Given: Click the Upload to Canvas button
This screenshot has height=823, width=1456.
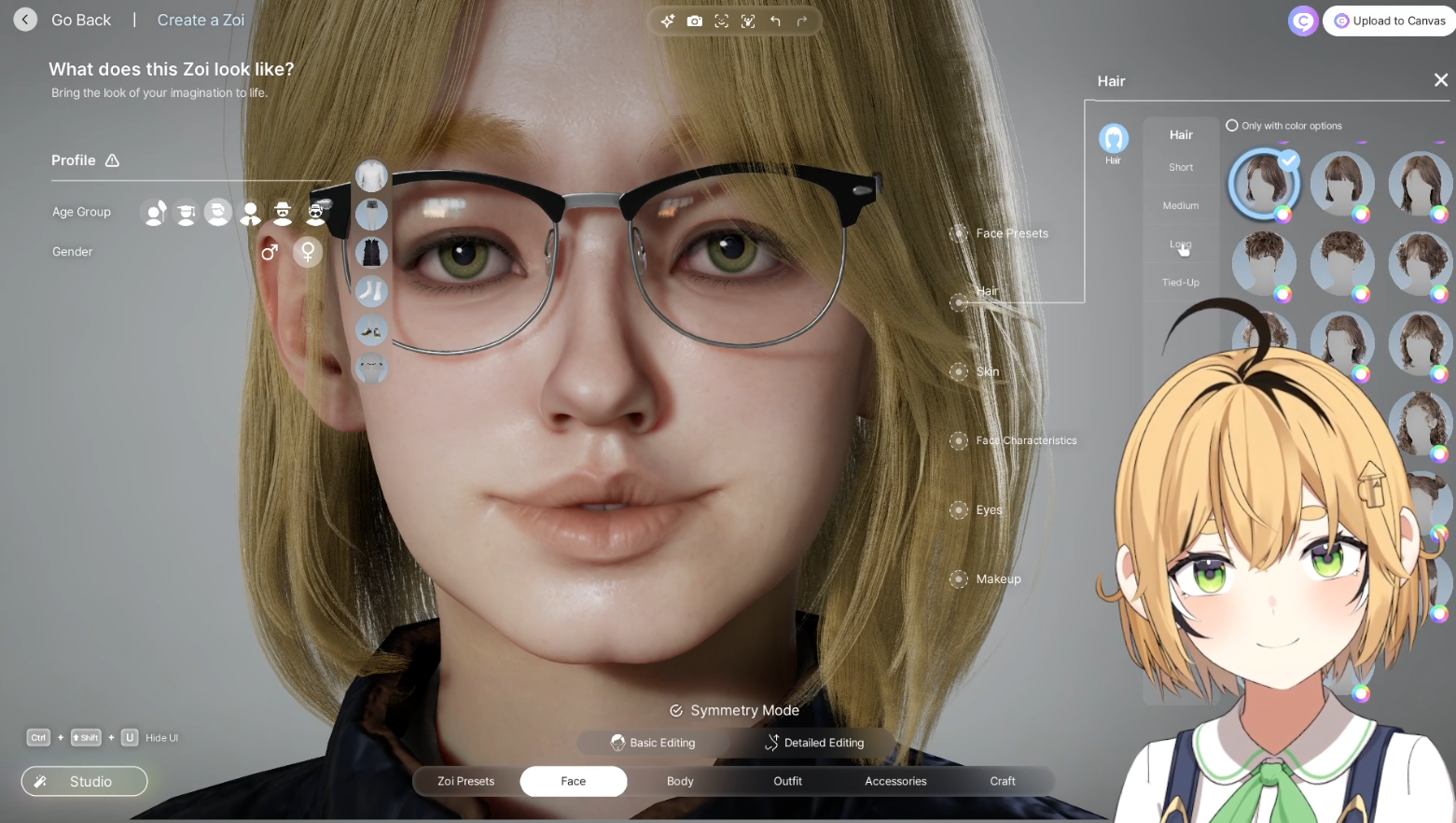Looking at the screenshot, I should click(x=1389, y=21).
